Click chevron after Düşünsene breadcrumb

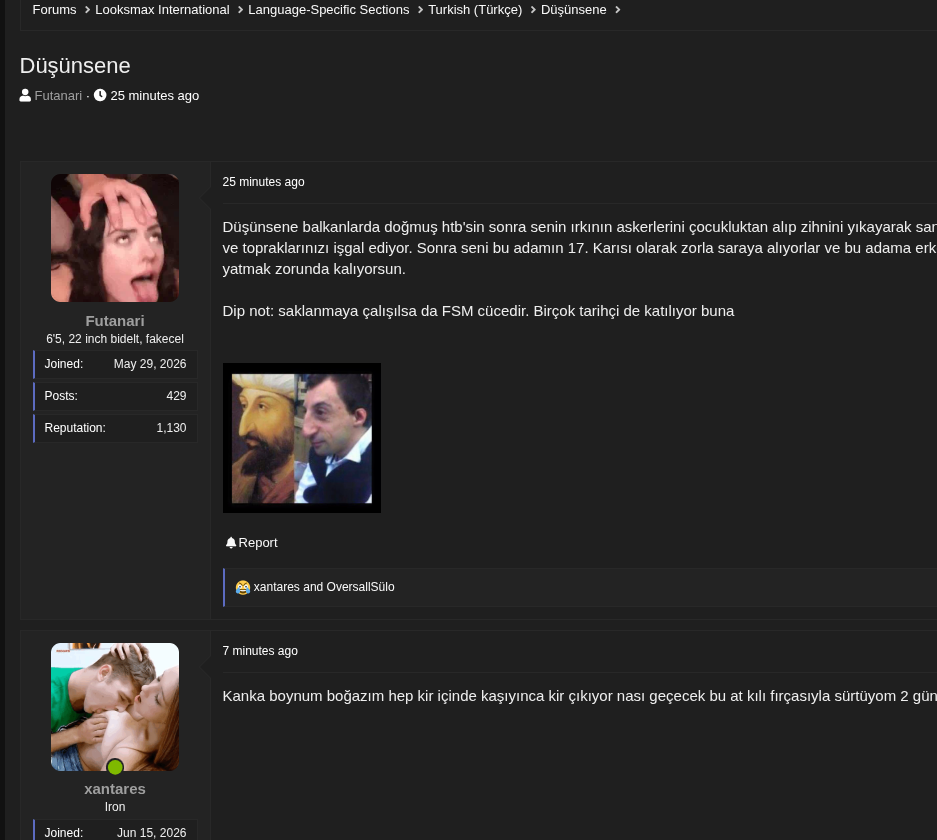tap(617, 10)
